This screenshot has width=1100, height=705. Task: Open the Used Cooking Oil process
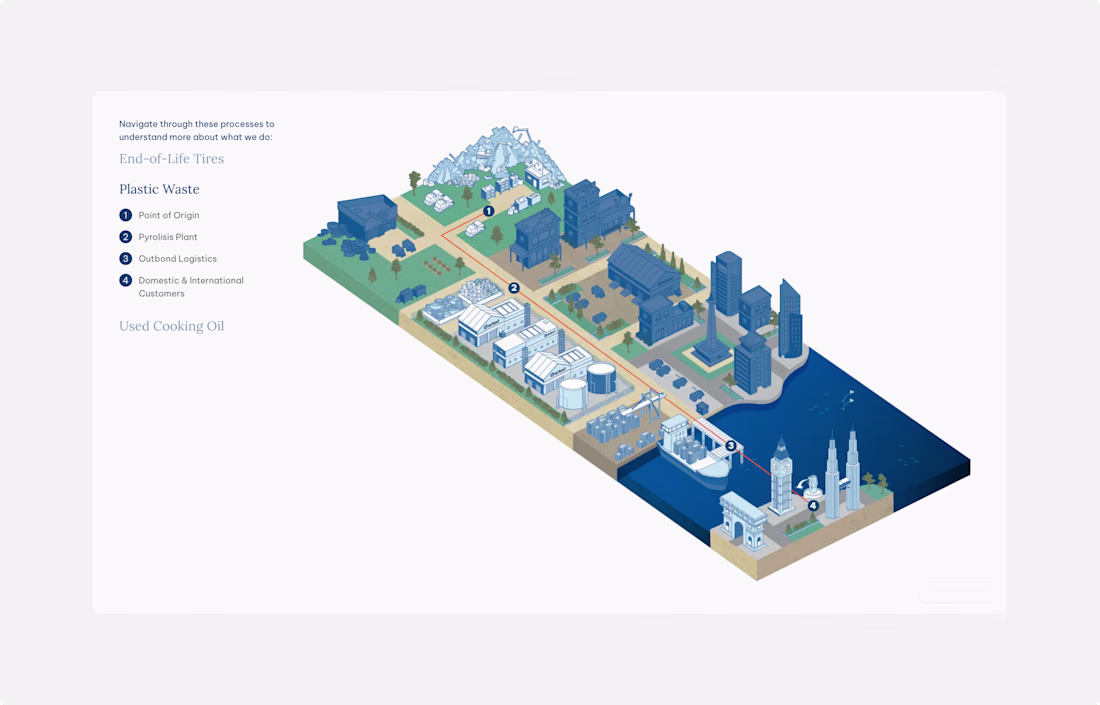[x=171, y=325]
